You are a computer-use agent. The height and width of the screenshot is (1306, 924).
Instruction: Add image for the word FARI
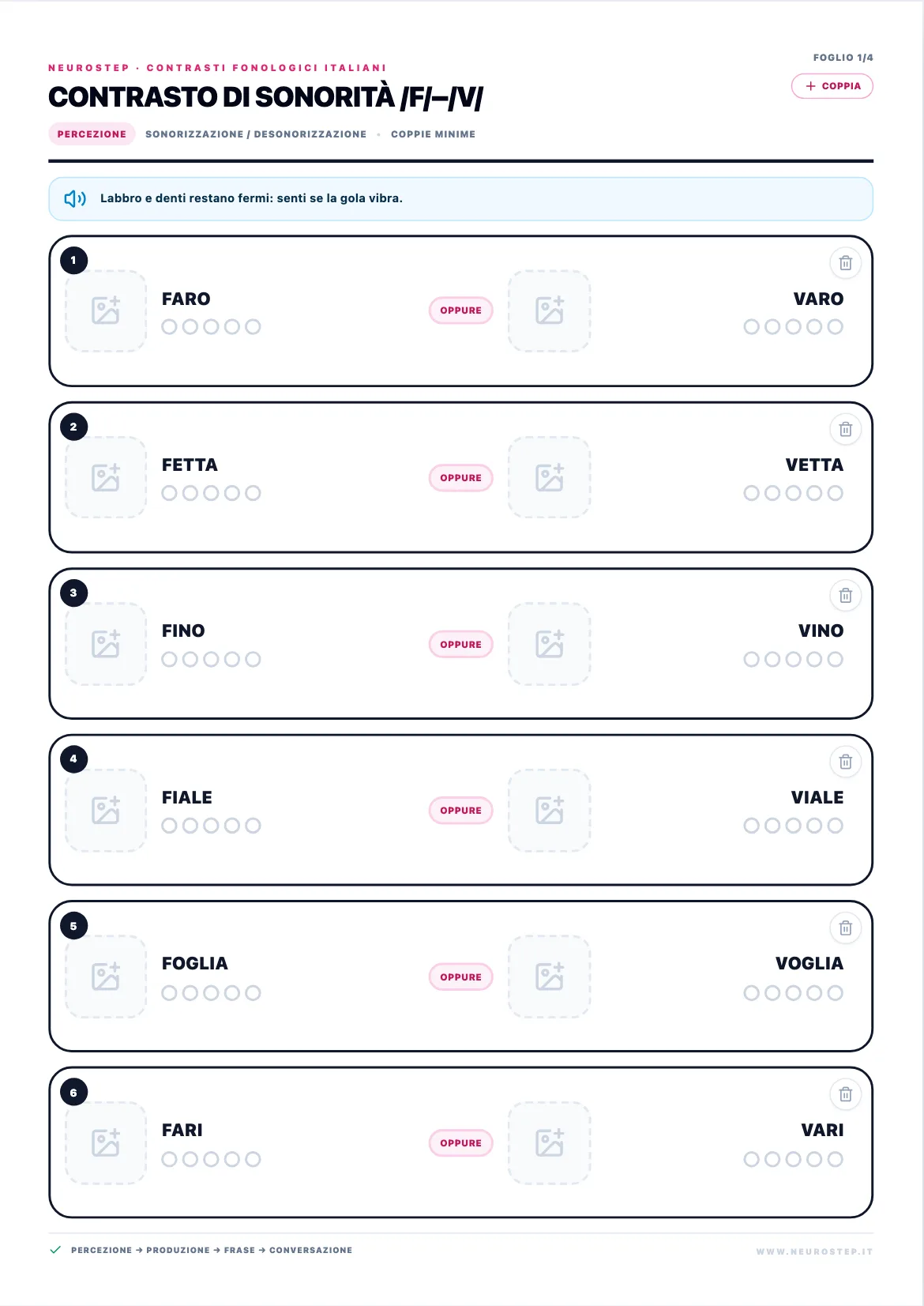tap(106, 1142)
